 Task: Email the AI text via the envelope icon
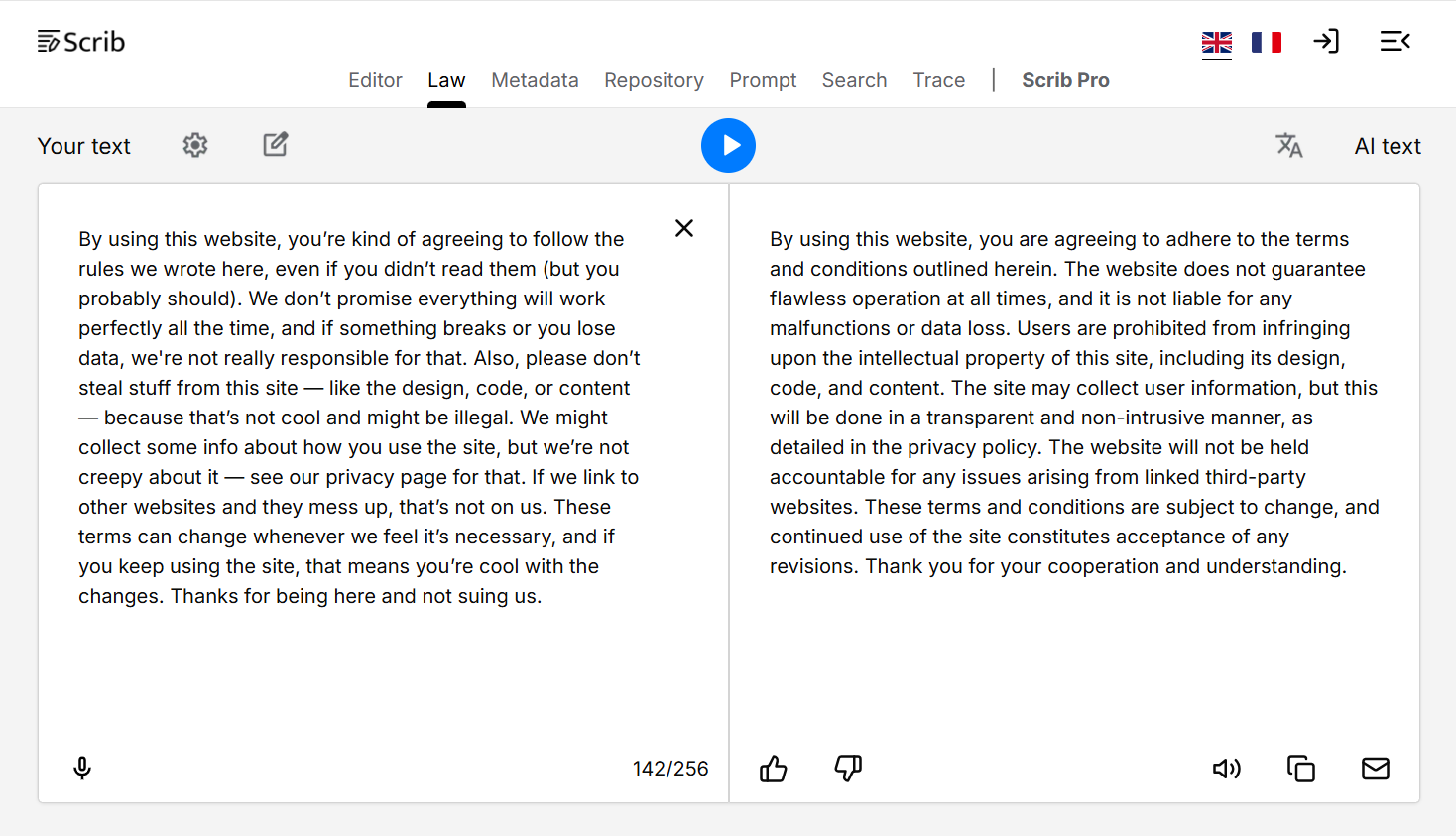click(x=1375, y=768)
